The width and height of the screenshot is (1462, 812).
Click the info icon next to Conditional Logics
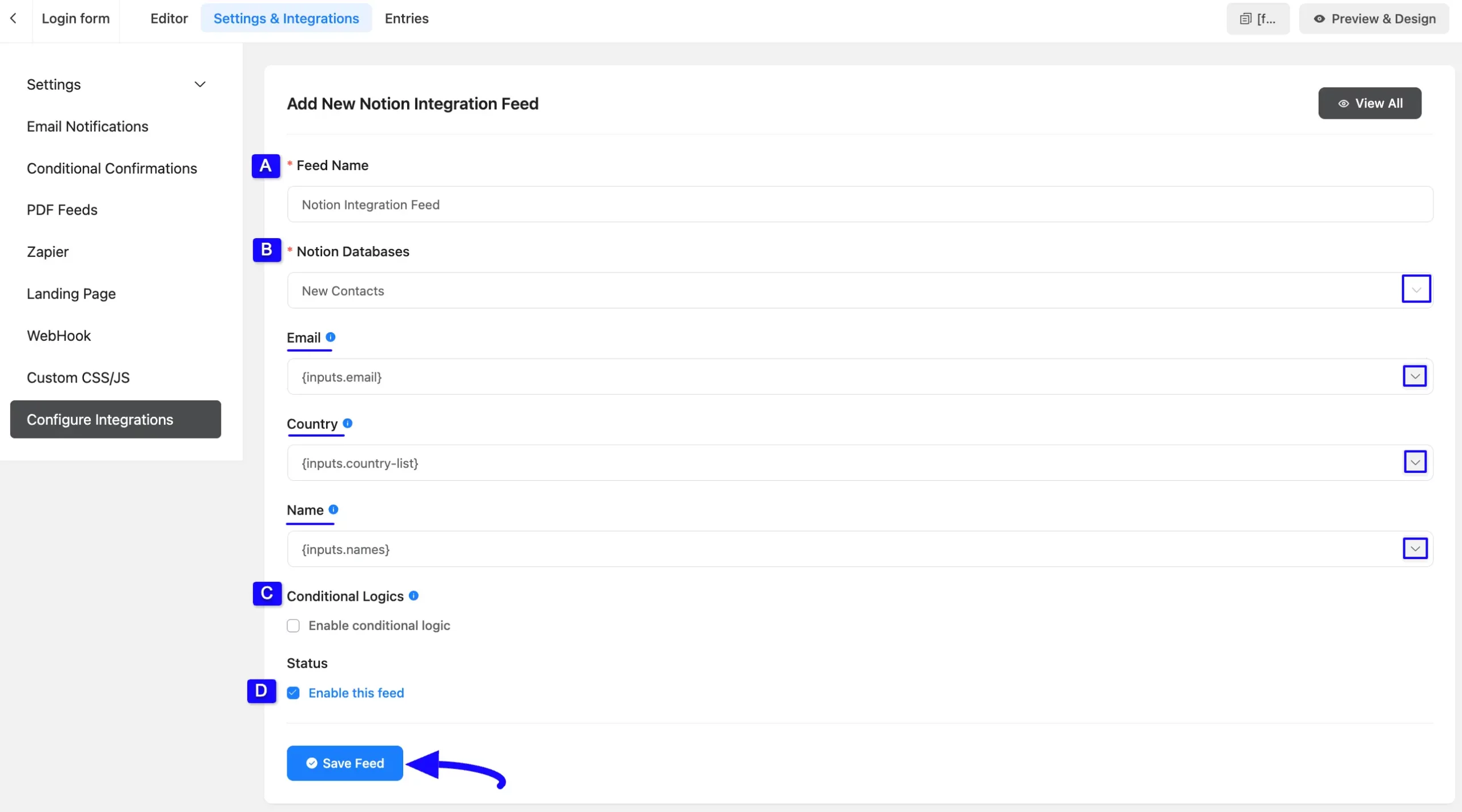414,596
